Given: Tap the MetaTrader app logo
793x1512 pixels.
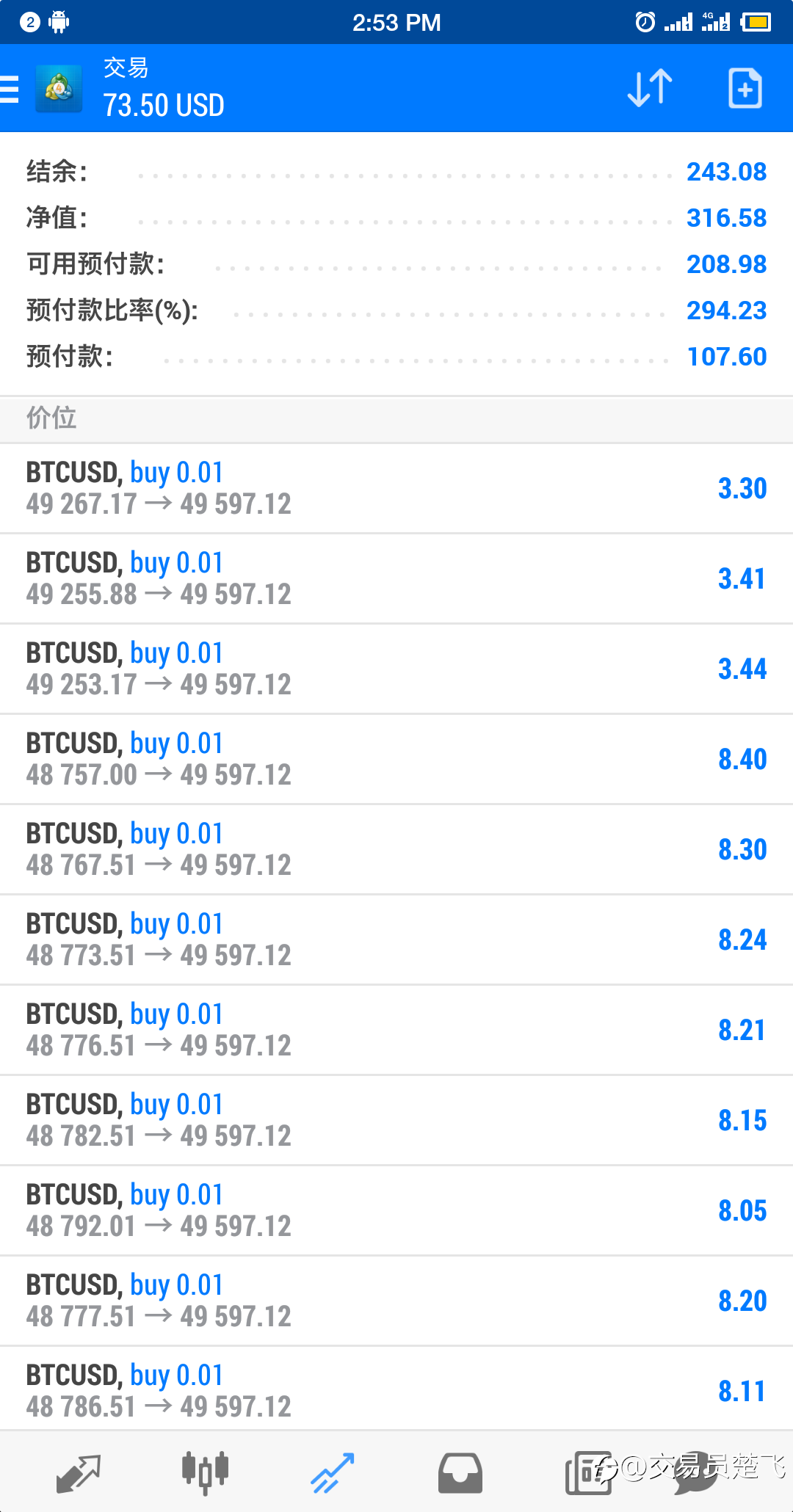Looking at the screenshot, I should click(59, 89).
